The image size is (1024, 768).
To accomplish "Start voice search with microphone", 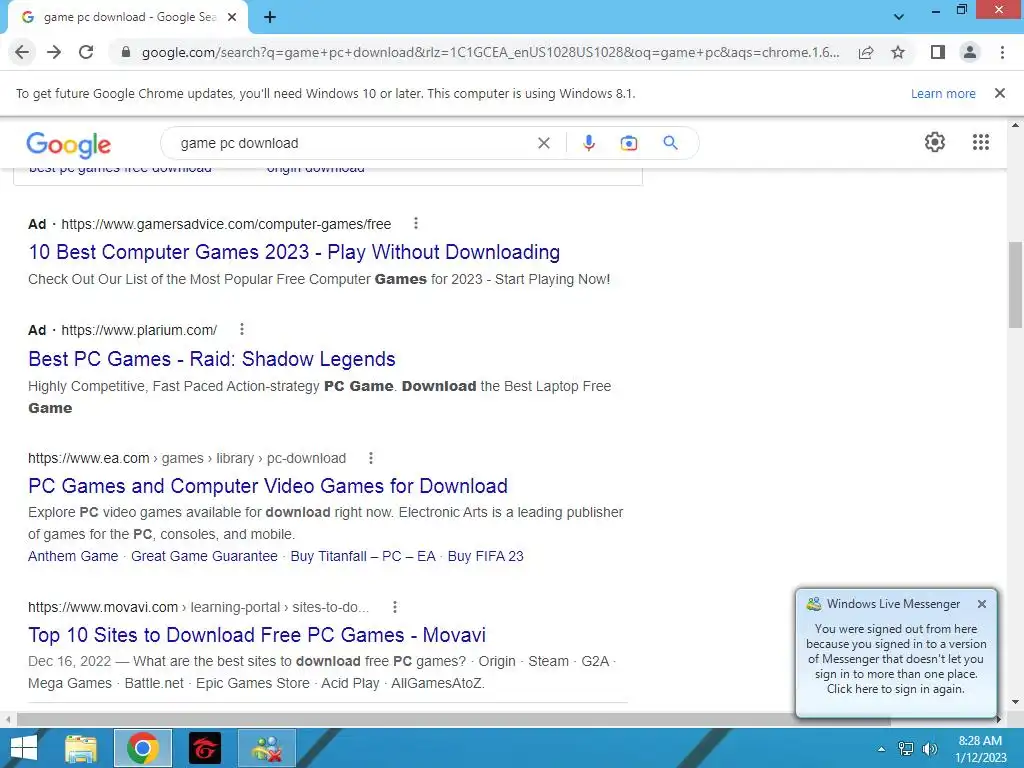I will point(588,143).
